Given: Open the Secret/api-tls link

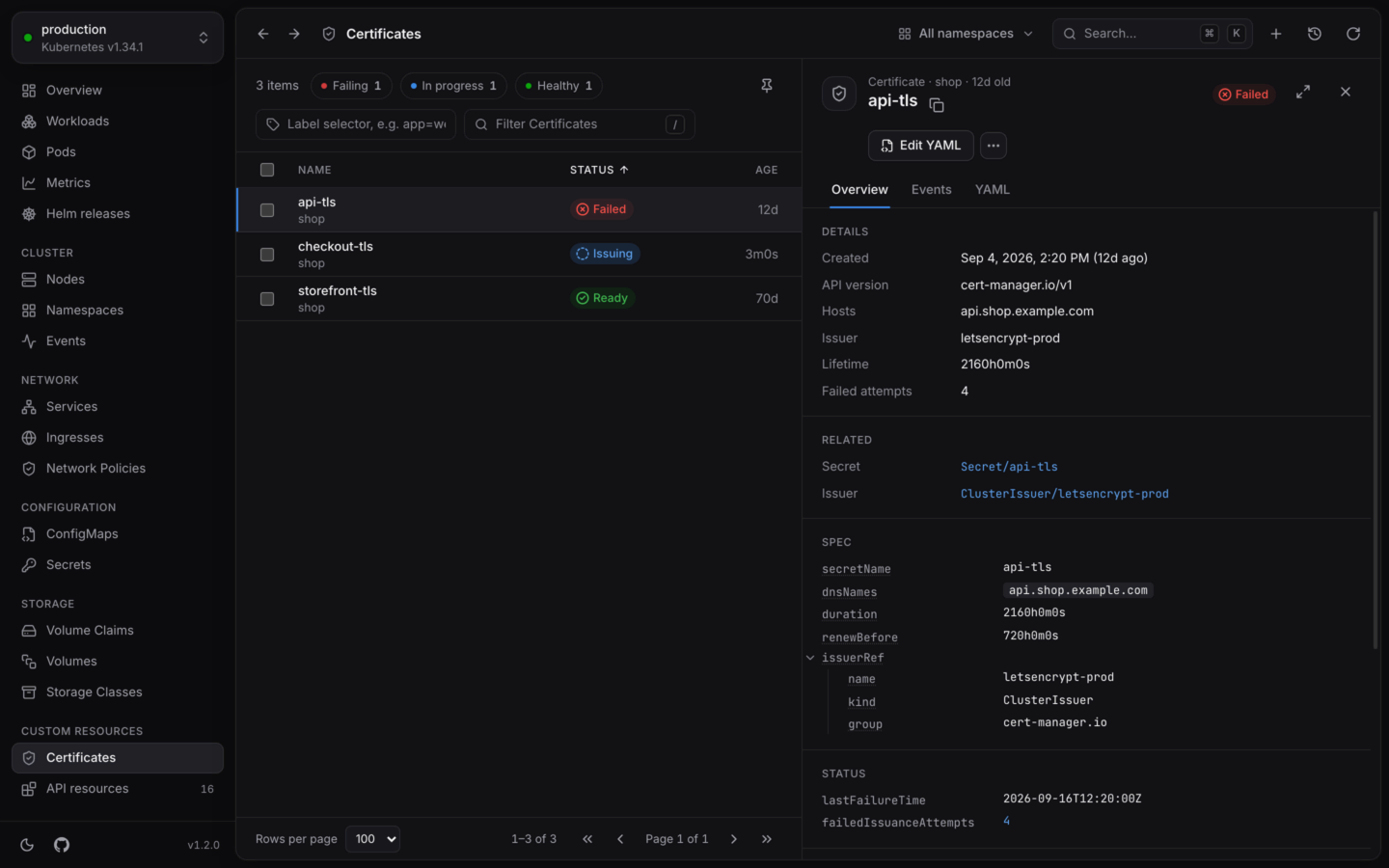Looking at the screenshot, I should point(1009,467).
